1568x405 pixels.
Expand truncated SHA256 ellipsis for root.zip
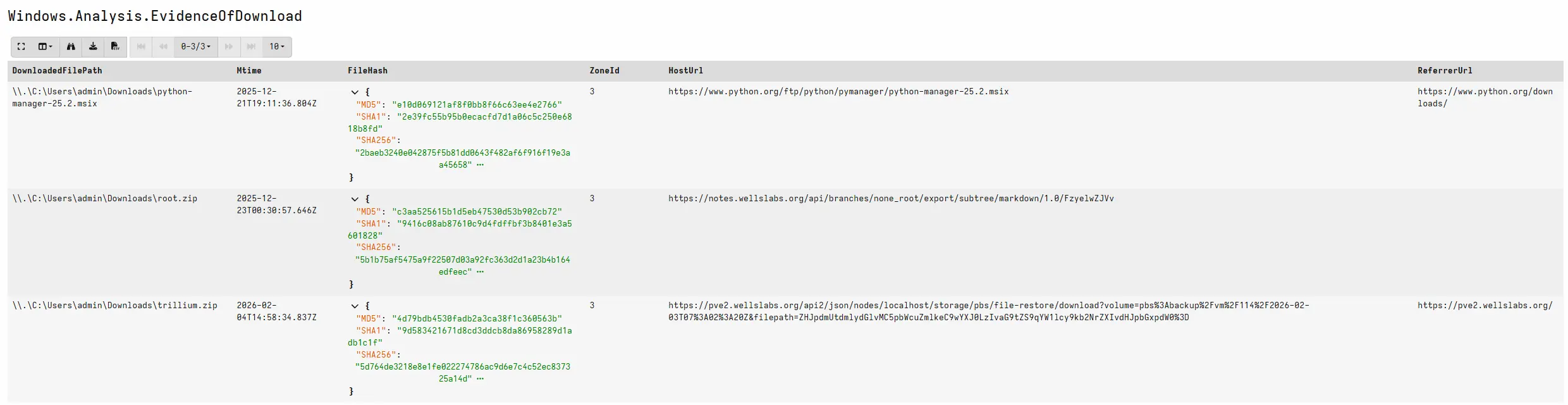pos(480,272)
